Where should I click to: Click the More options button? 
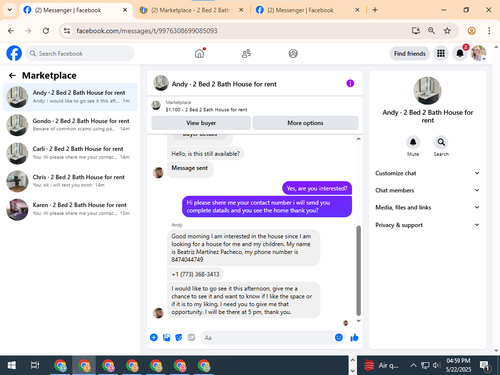click(x=305, y=123)
